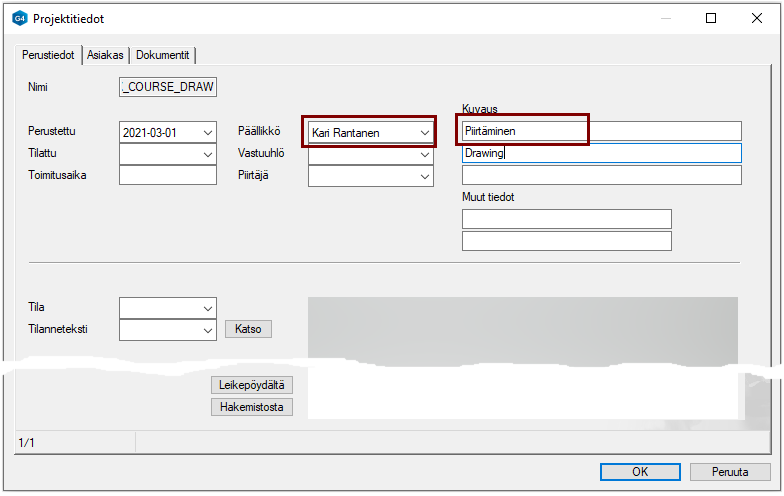The height and width of the screenshot is (496, 784).
Task: Click the G4 application icon in title bar
Action: pos(19,18)
